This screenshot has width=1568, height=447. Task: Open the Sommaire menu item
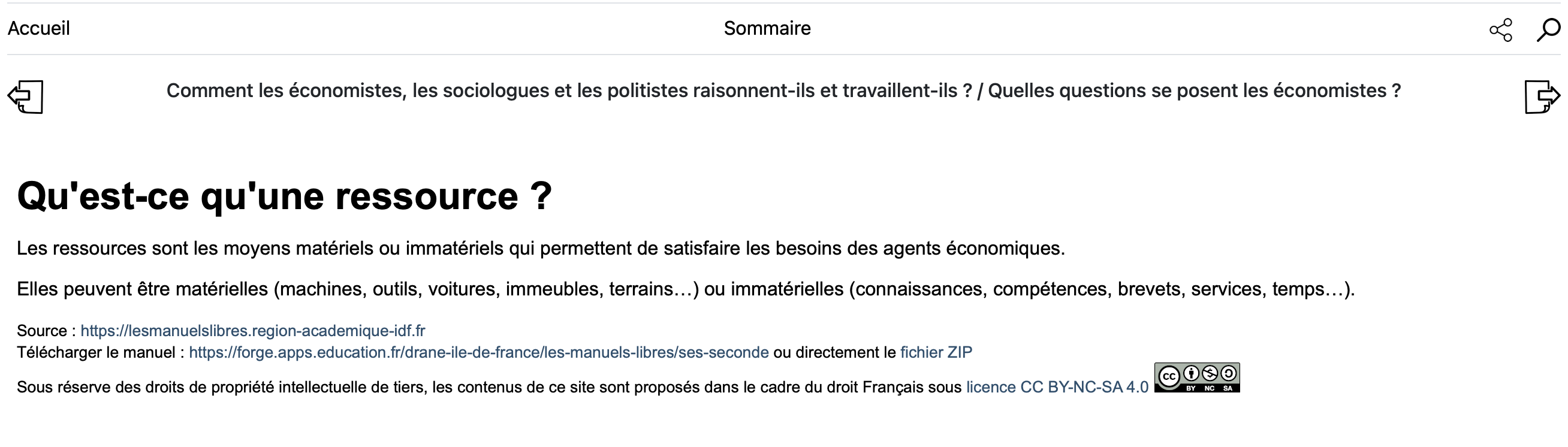pyautogui.click(x=767, y=29)
